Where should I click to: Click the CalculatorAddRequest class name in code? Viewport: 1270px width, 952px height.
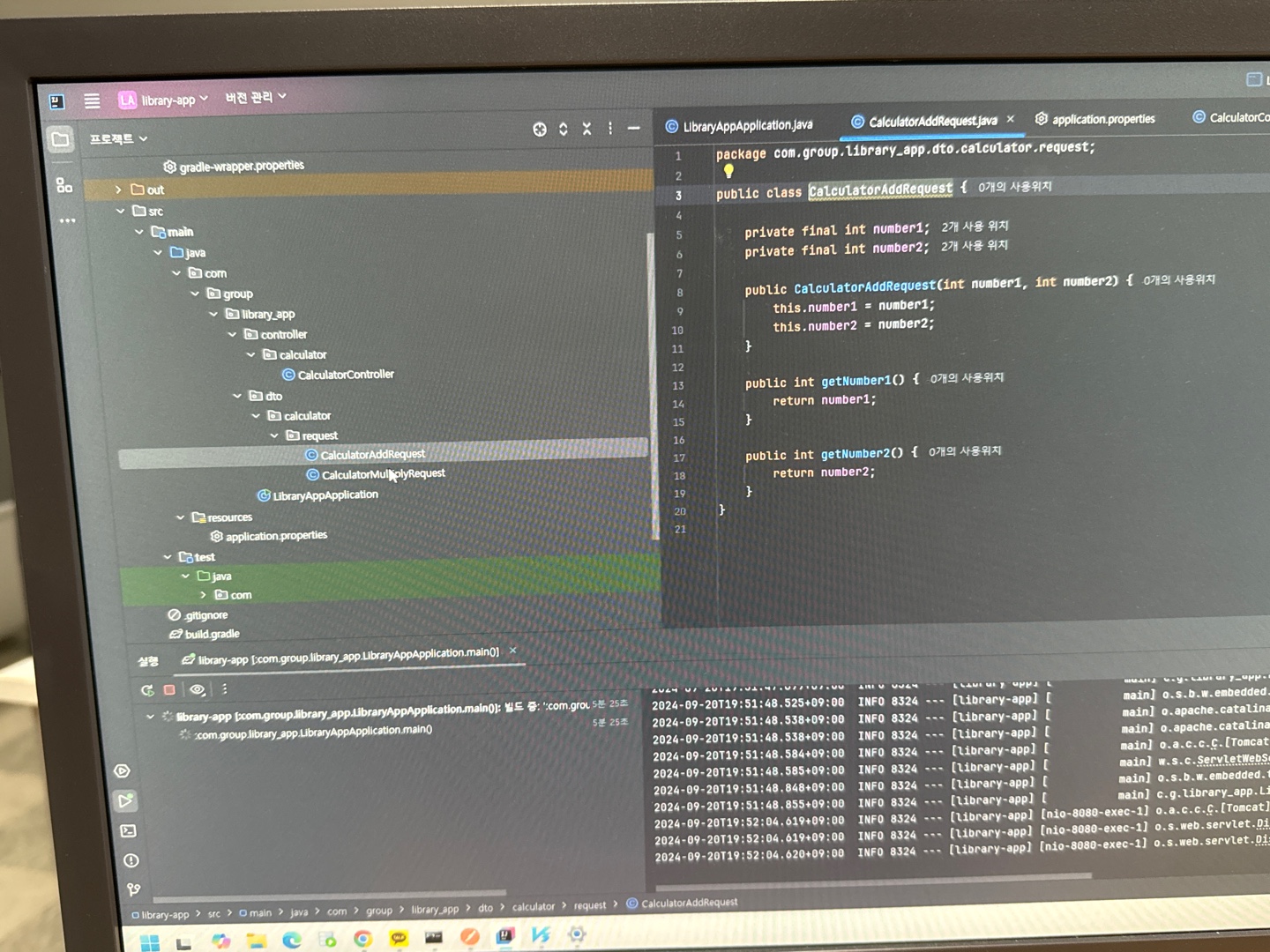pos(880,190)
